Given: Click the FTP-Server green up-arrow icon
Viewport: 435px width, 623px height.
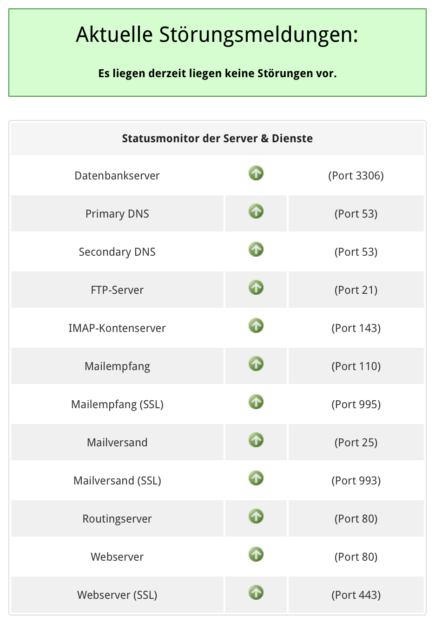Looking at the screenshot, I should click(x=256, y=288).
